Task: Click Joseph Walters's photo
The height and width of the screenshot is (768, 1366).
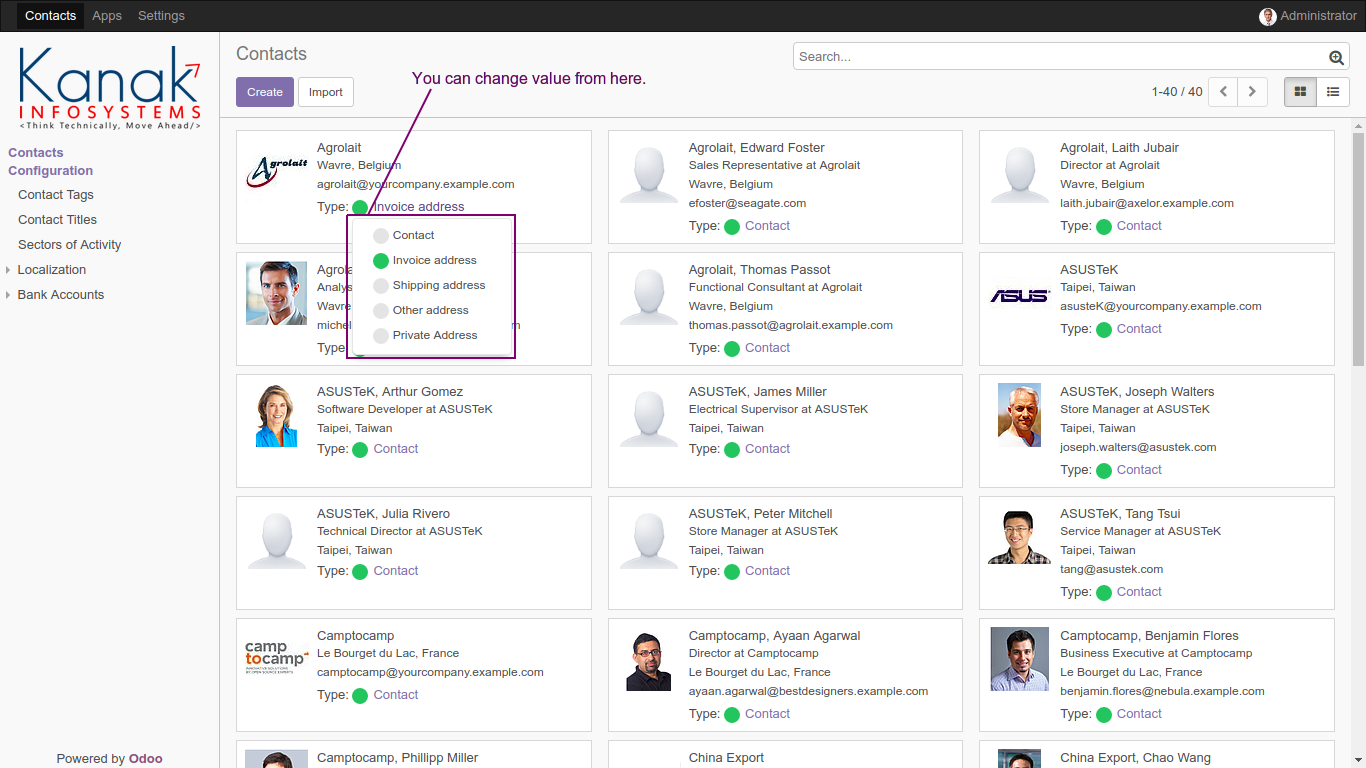Action: click(1019, 415)
